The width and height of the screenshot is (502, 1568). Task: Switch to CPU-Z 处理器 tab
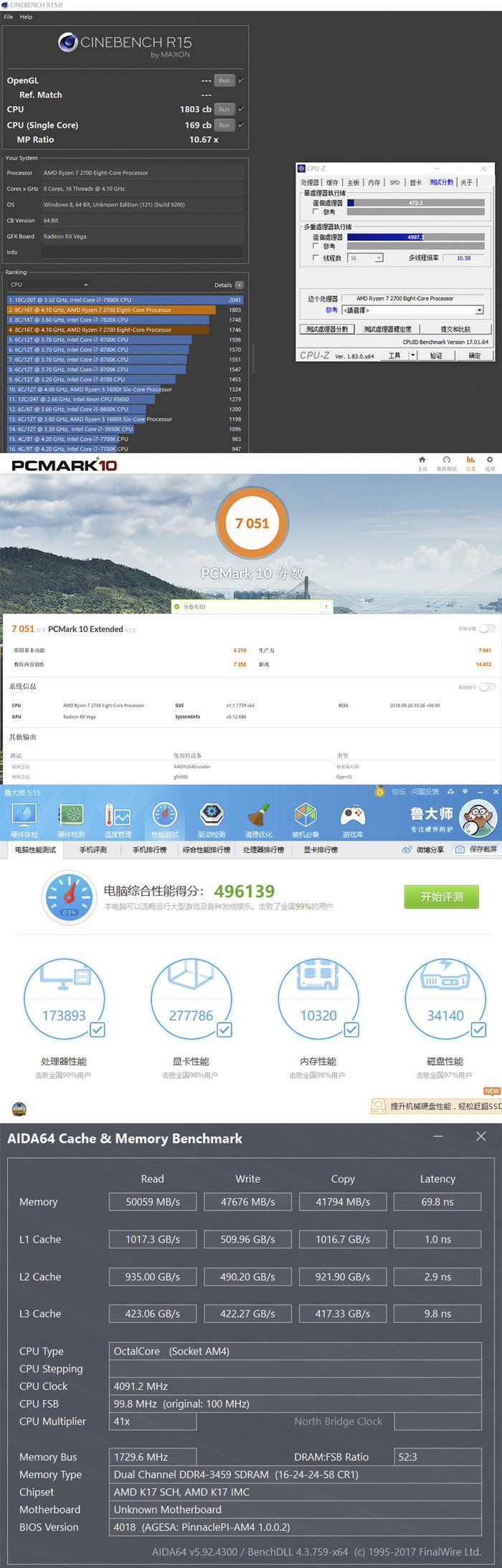pyautogui.click(x=310, y=183)
